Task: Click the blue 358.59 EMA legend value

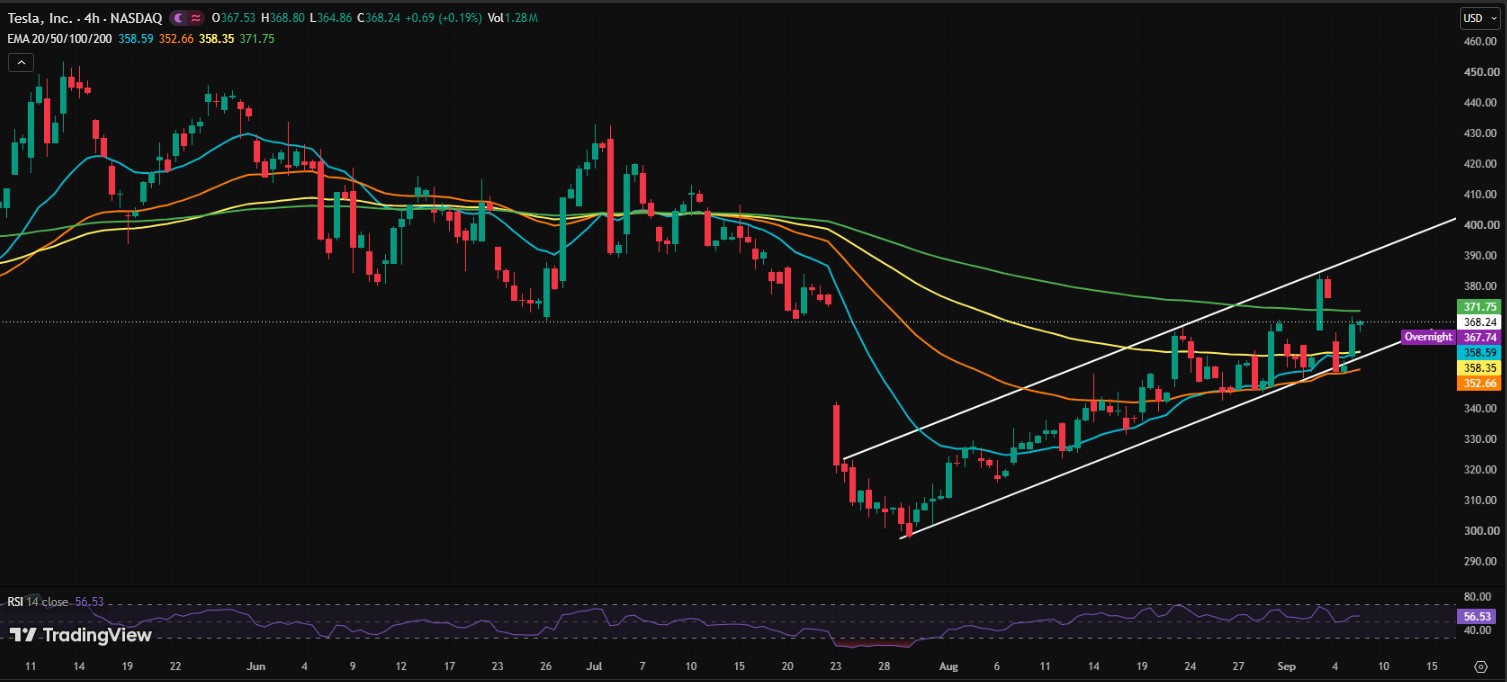Action: (x=136, y=38)
